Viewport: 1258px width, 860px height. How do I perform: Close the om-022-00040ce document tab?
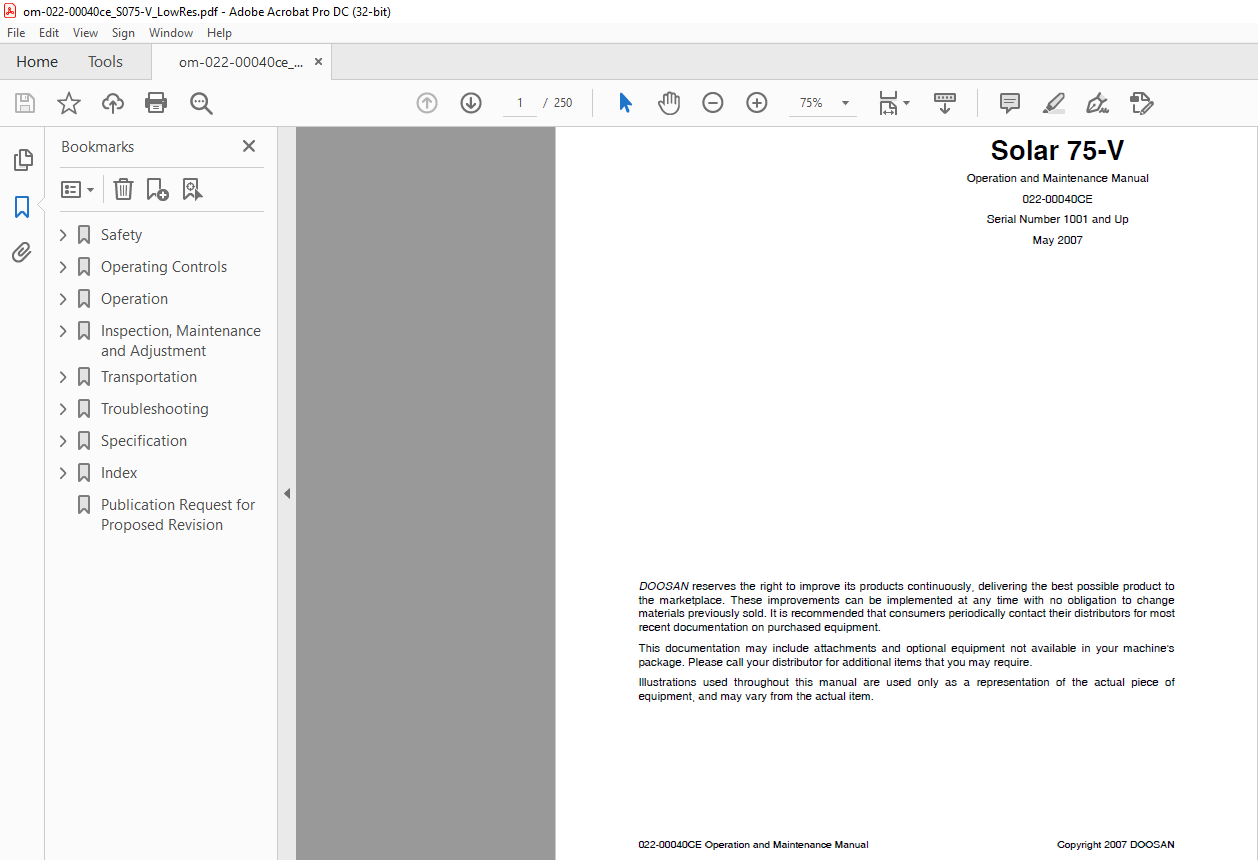(318, 62)
